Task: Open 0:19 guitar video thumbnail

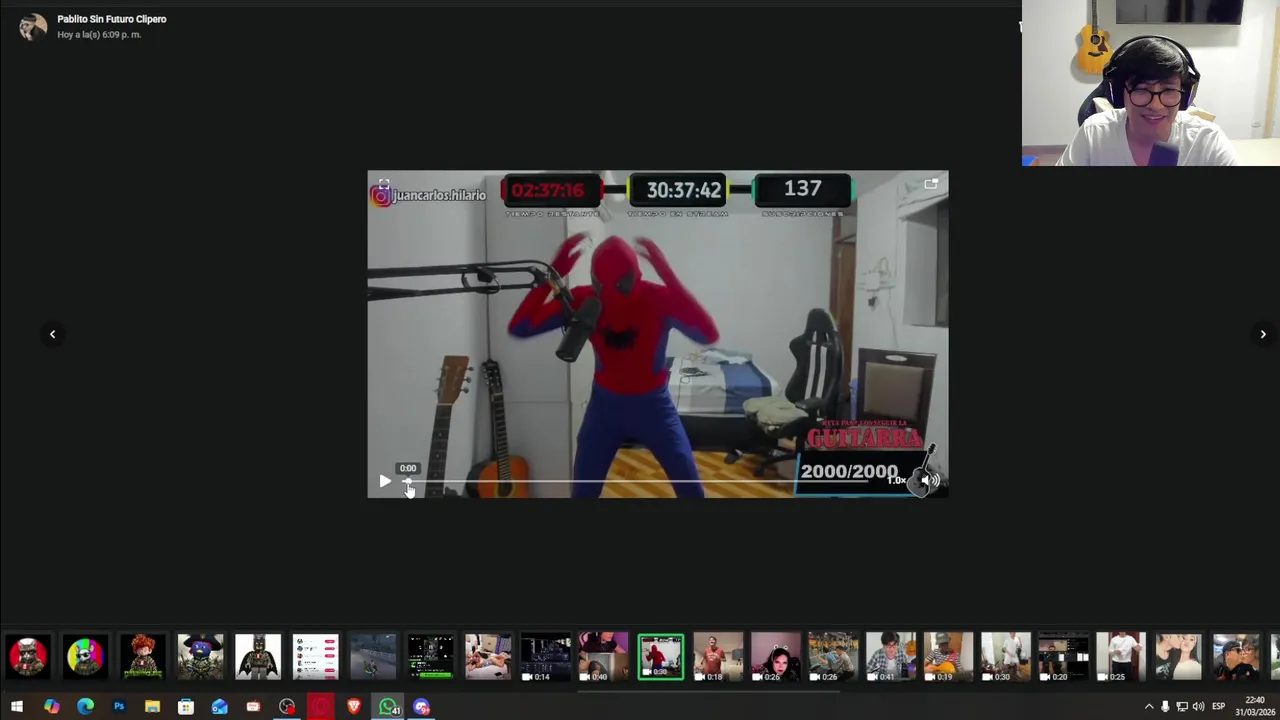Action: (948, 657)
